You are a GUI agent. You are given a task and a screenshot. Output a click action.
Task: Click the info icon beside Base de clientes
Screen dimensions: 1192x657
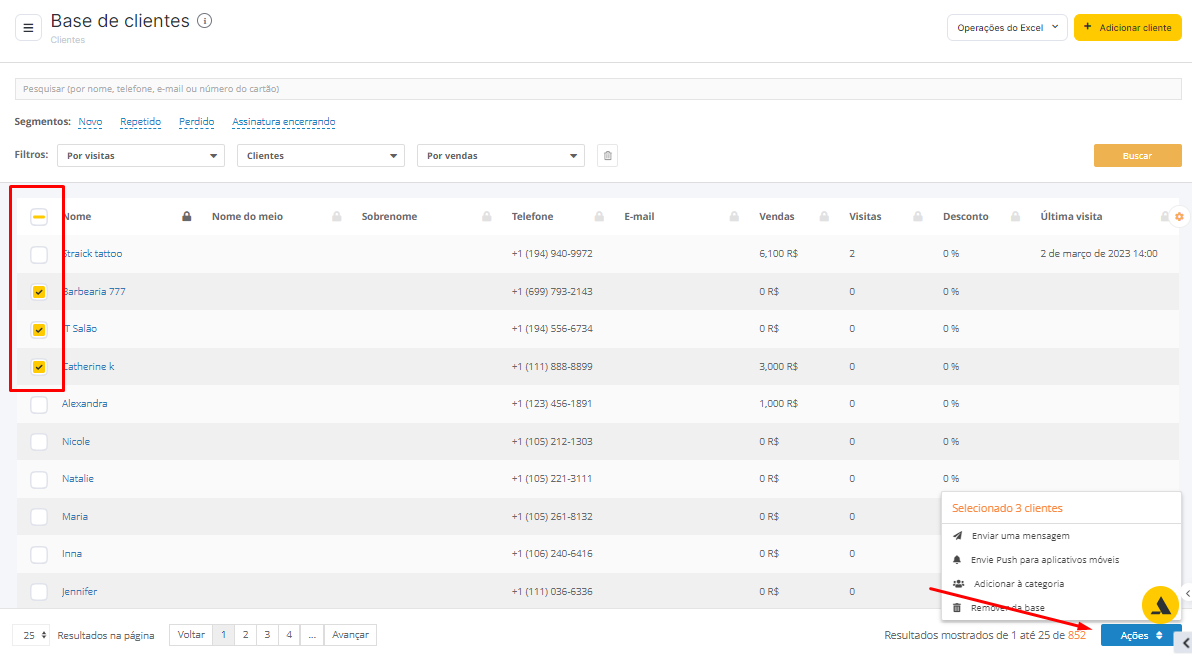point(204,21)
